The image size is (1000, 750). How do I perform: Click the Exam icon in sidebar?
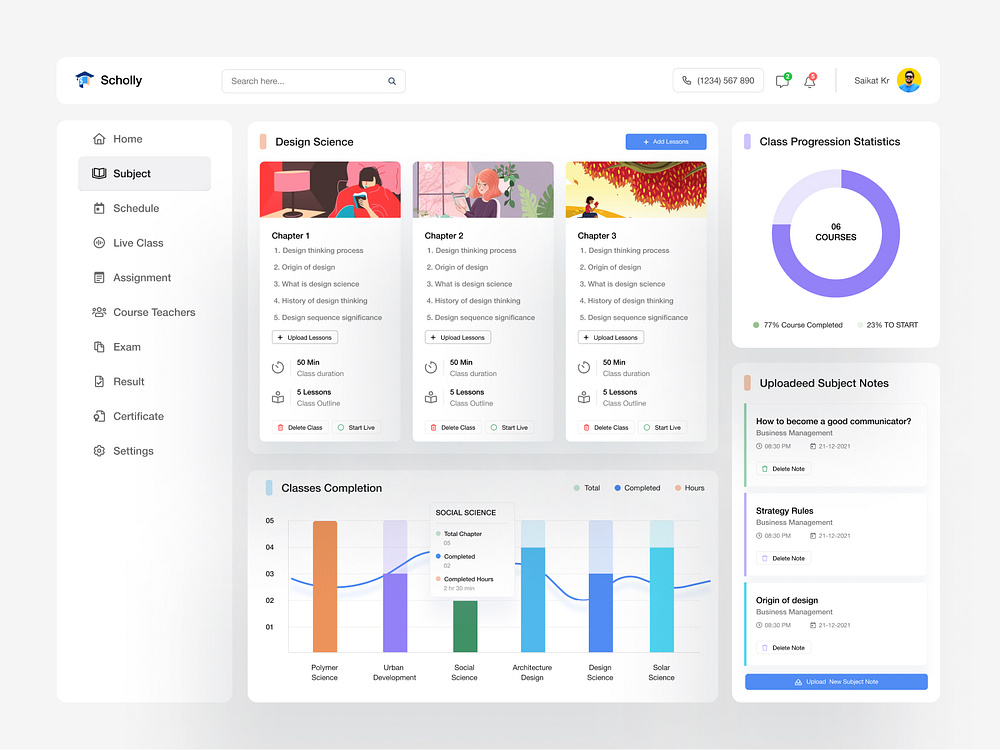99,347
